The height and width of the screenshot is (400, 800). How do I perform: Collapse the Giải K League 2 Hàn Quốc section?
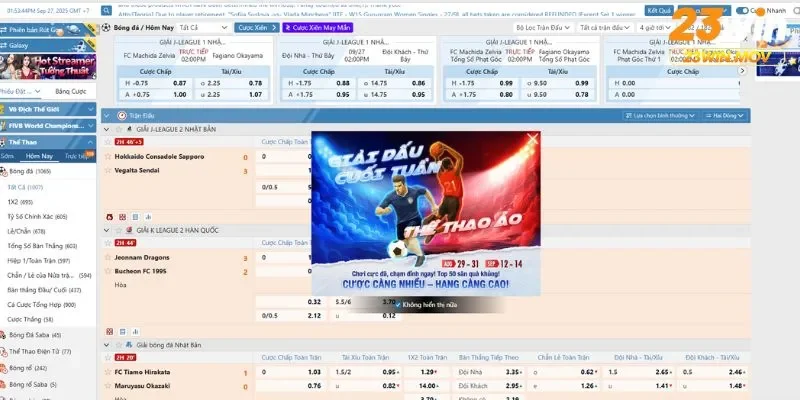tap(107, 230)
